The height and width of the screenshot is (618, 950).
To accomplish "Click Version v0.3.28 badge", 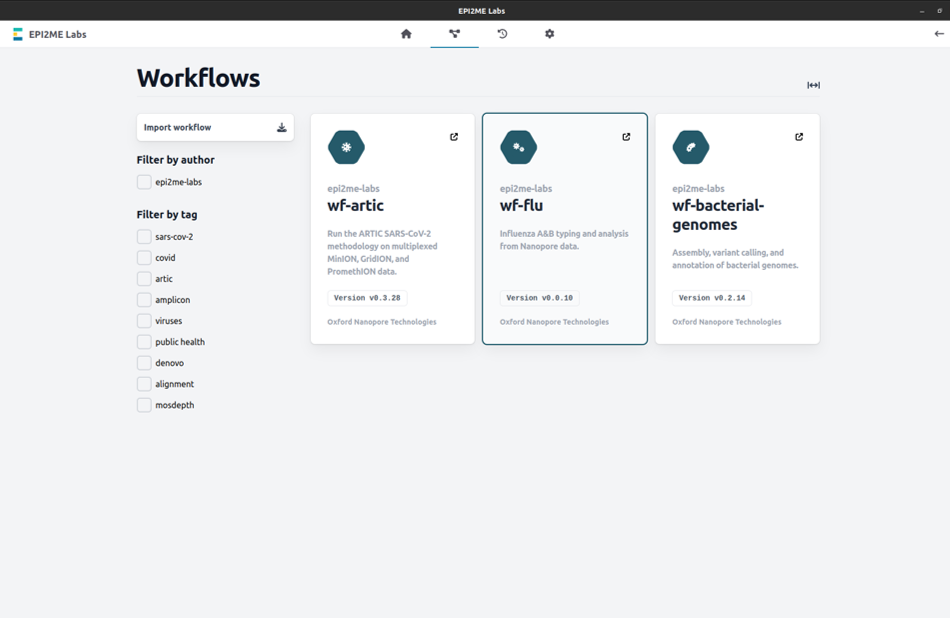I will (x=367, y=298).
